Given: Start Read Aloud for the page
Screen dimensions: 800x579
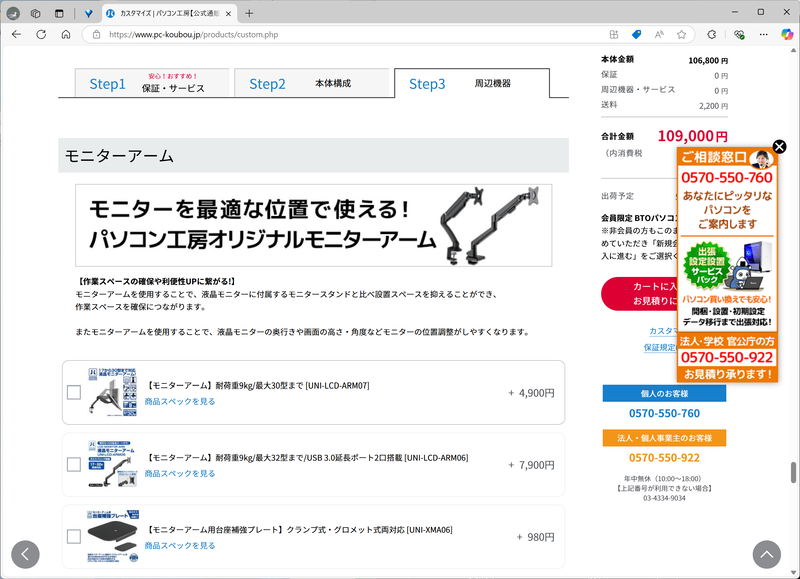Looking at the screenshot, I should (659, 33).
